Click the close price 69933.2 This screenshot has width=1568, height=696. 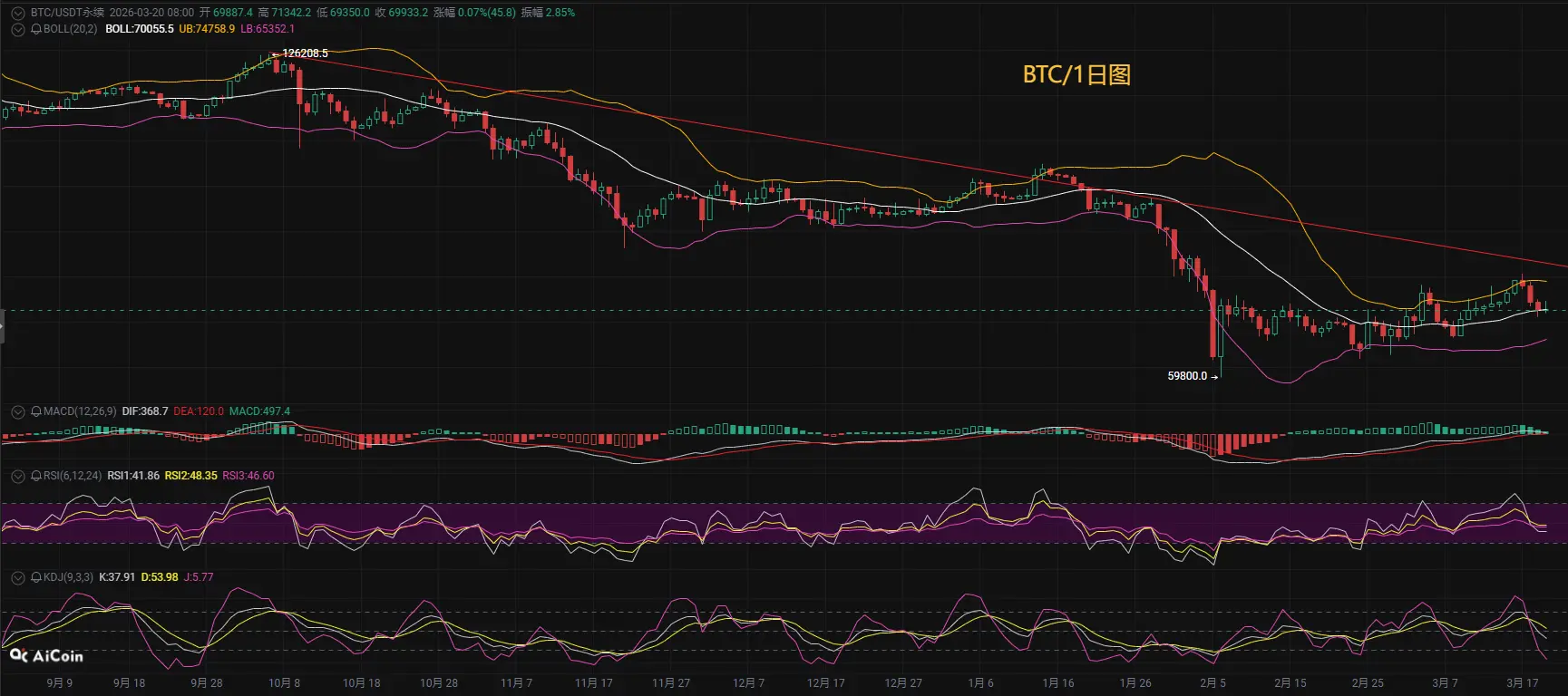[x=408, y=13]
